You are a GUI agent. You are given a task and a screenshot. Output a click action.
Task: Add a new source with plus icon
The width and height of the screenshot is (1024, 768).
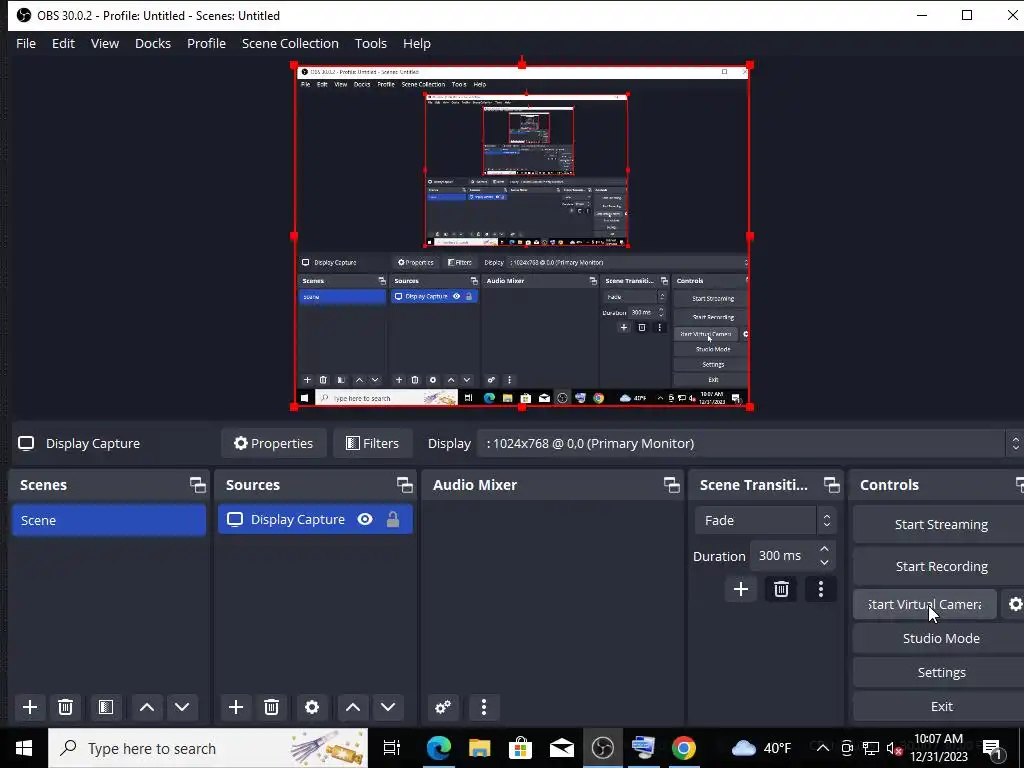pyautogui.click(x=236, y=707)
